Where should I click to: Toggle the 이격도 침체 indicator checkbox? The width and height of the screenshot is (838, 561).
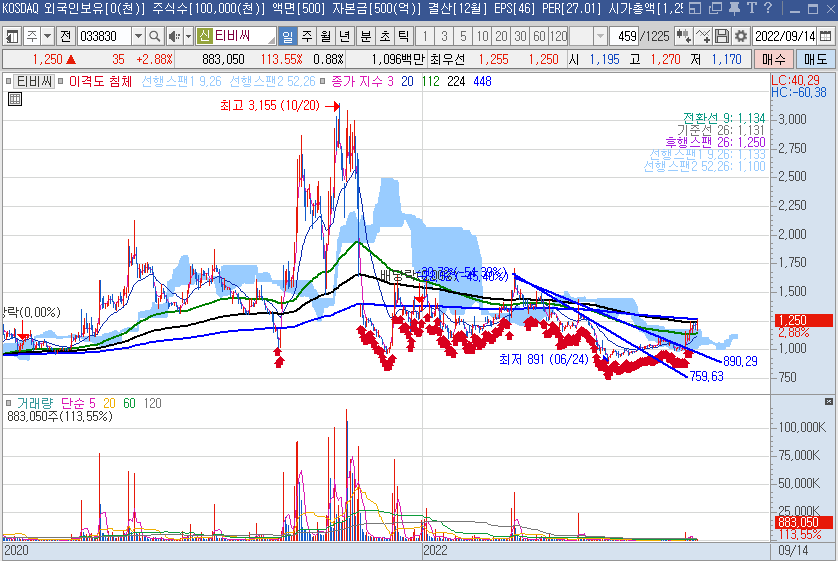coord(60,81)
